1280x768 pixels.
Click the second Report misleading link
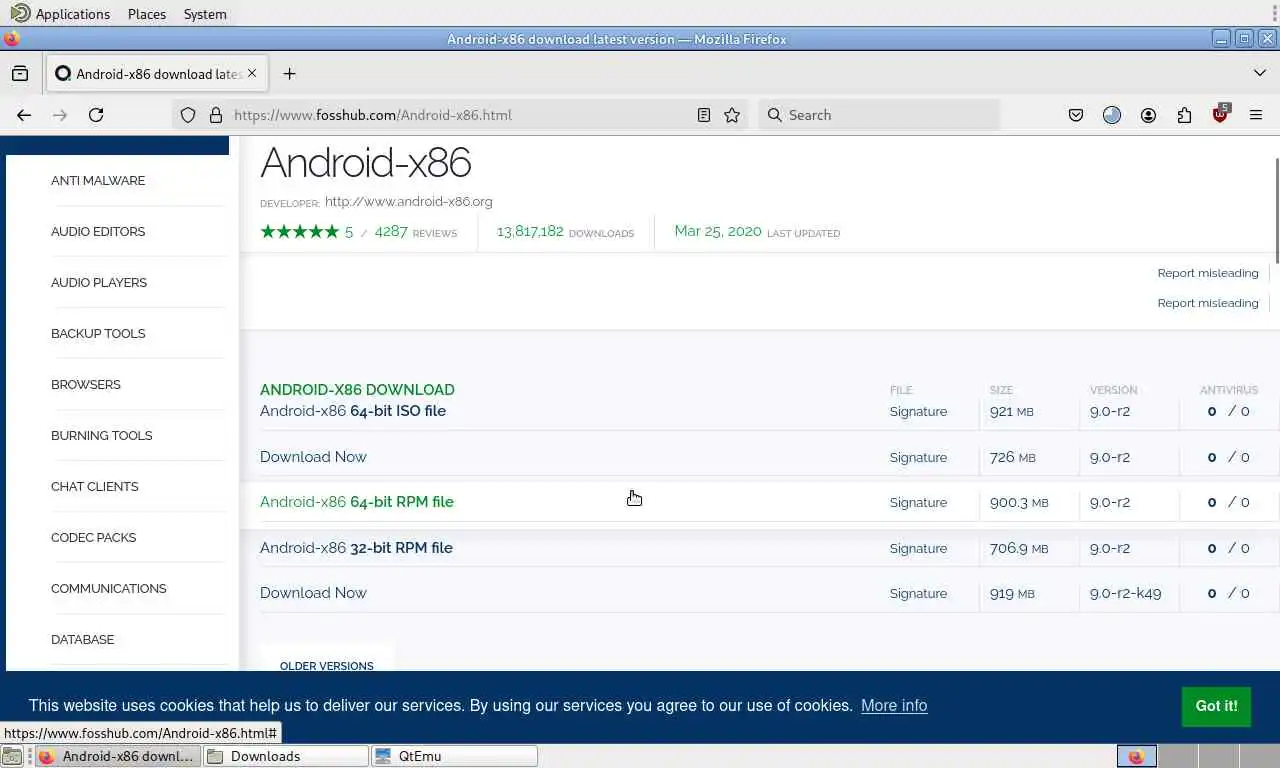click(1208, 303)
